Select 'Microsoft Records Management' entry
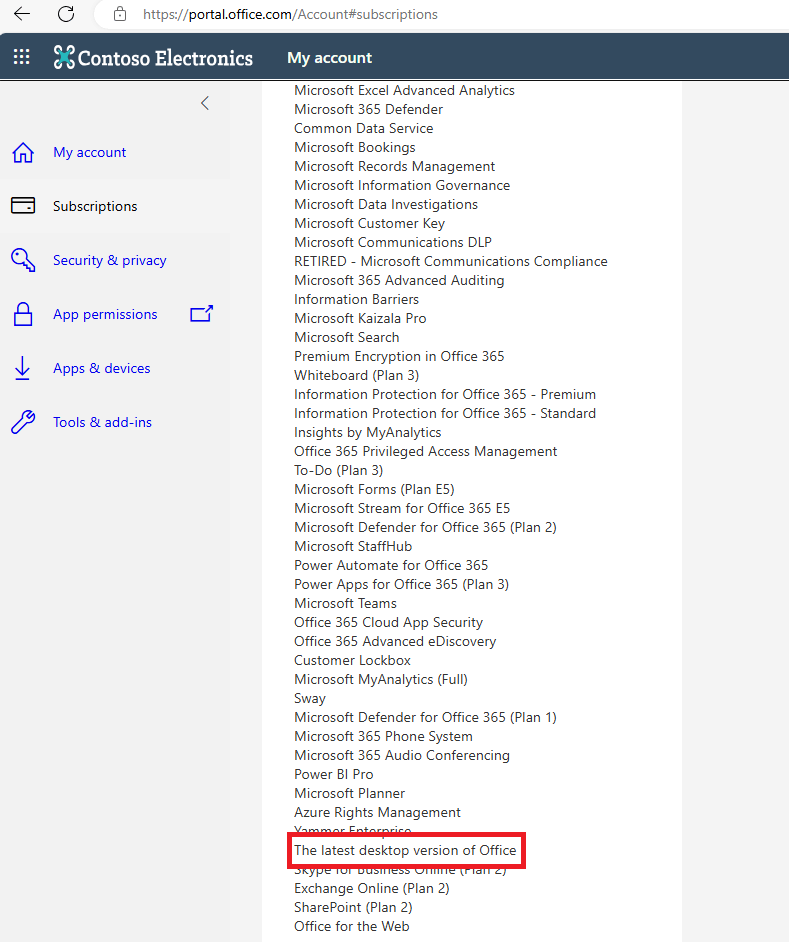This screenshot has height=942, width=789. (x=394, y=166)
